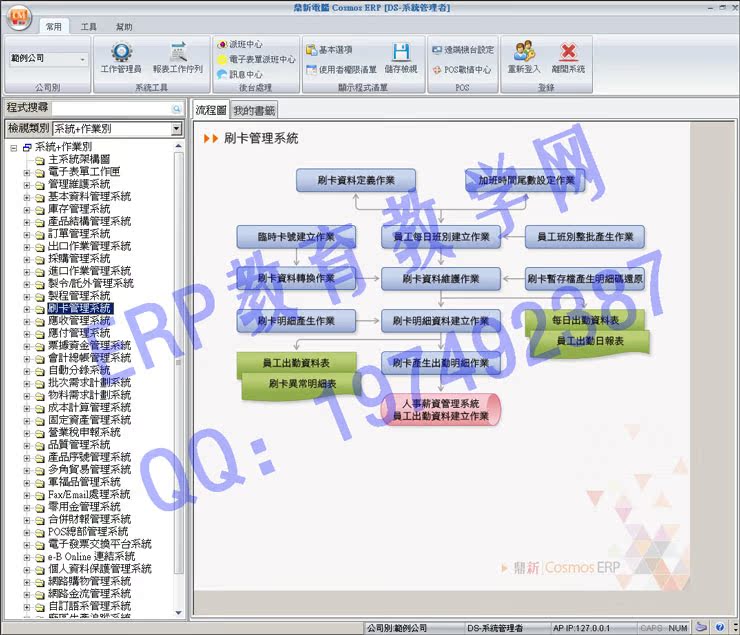
Task: Open 刷卡異常明細表 report
Action: 302,384
